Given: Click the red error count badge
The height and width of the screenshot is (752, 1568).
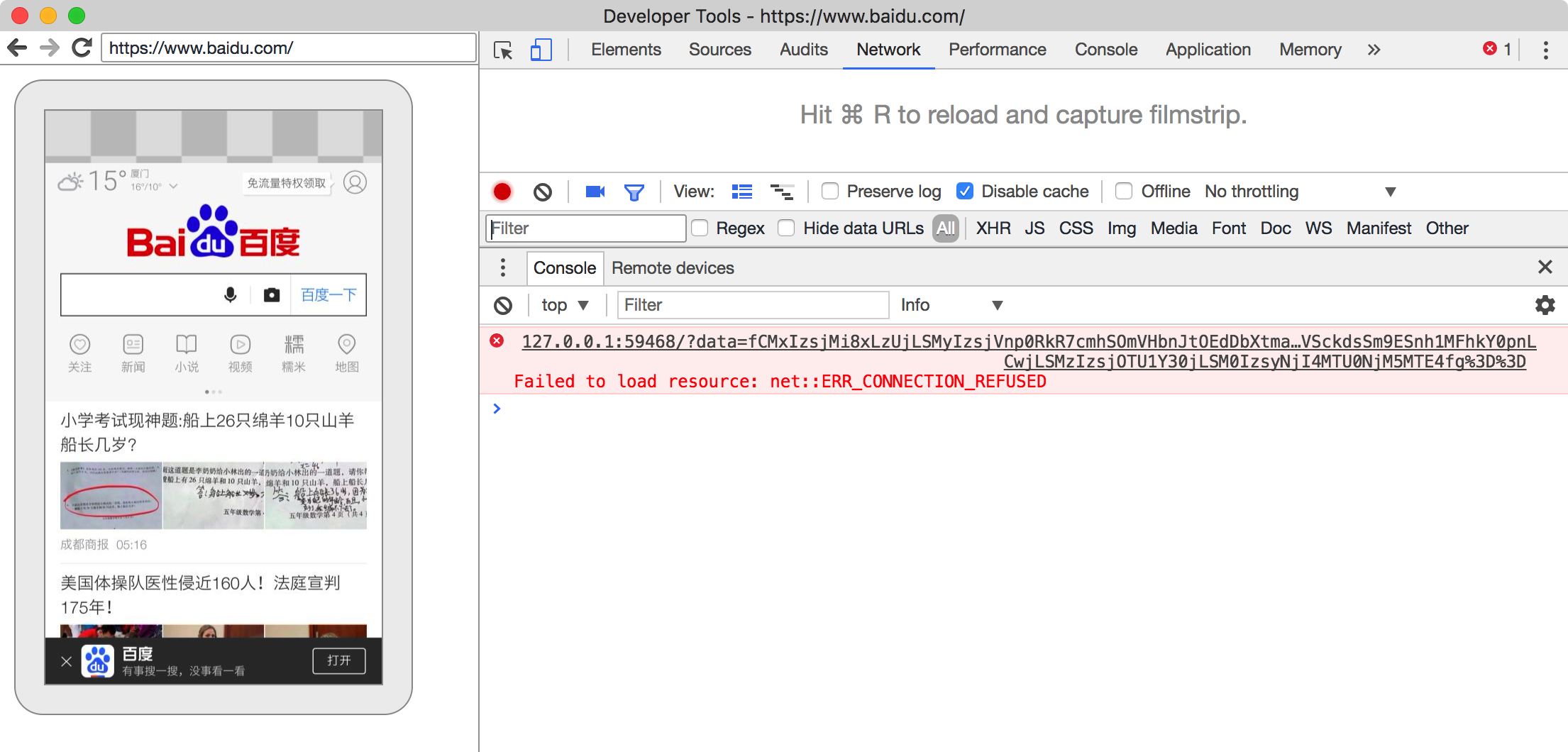Looking at the screenshot, I should [x=1497, y=49].
